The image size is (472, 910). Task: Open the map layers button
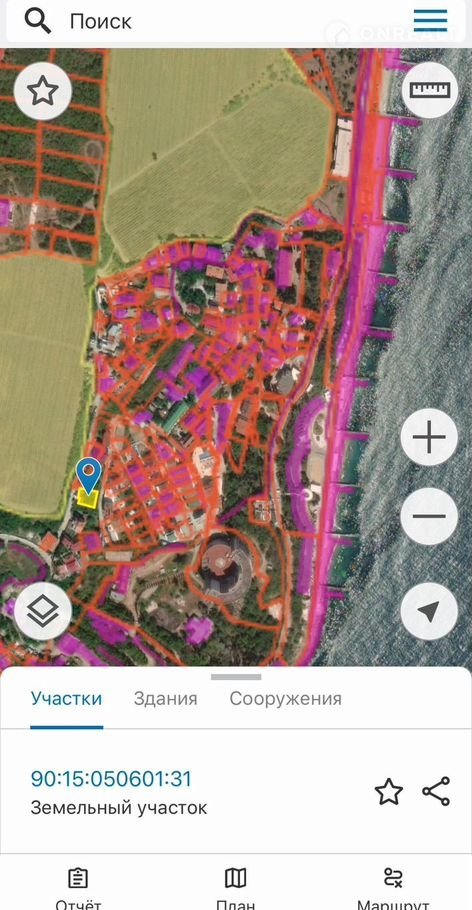point(43,611)
